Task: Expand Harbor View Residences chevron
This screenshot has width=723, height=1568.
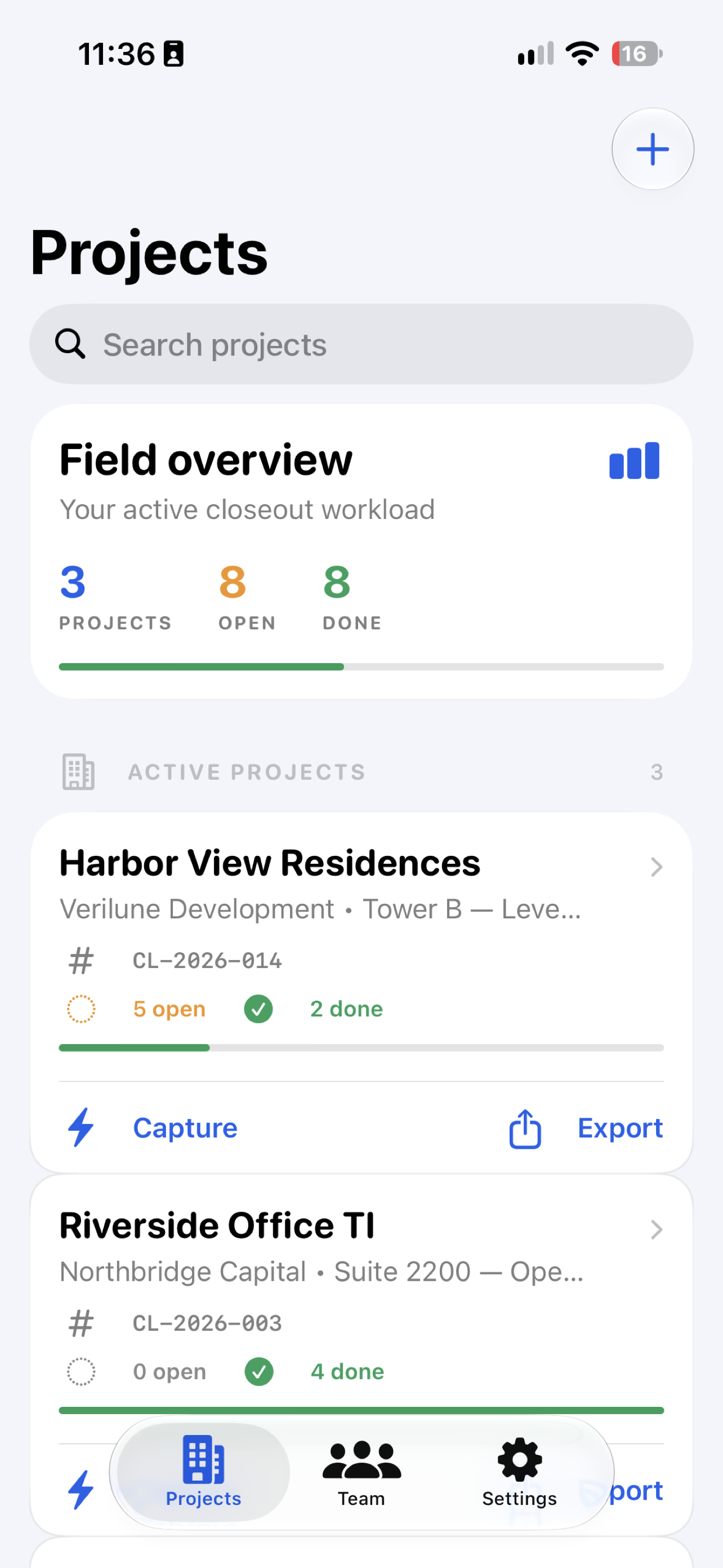Action: [656, 867]
